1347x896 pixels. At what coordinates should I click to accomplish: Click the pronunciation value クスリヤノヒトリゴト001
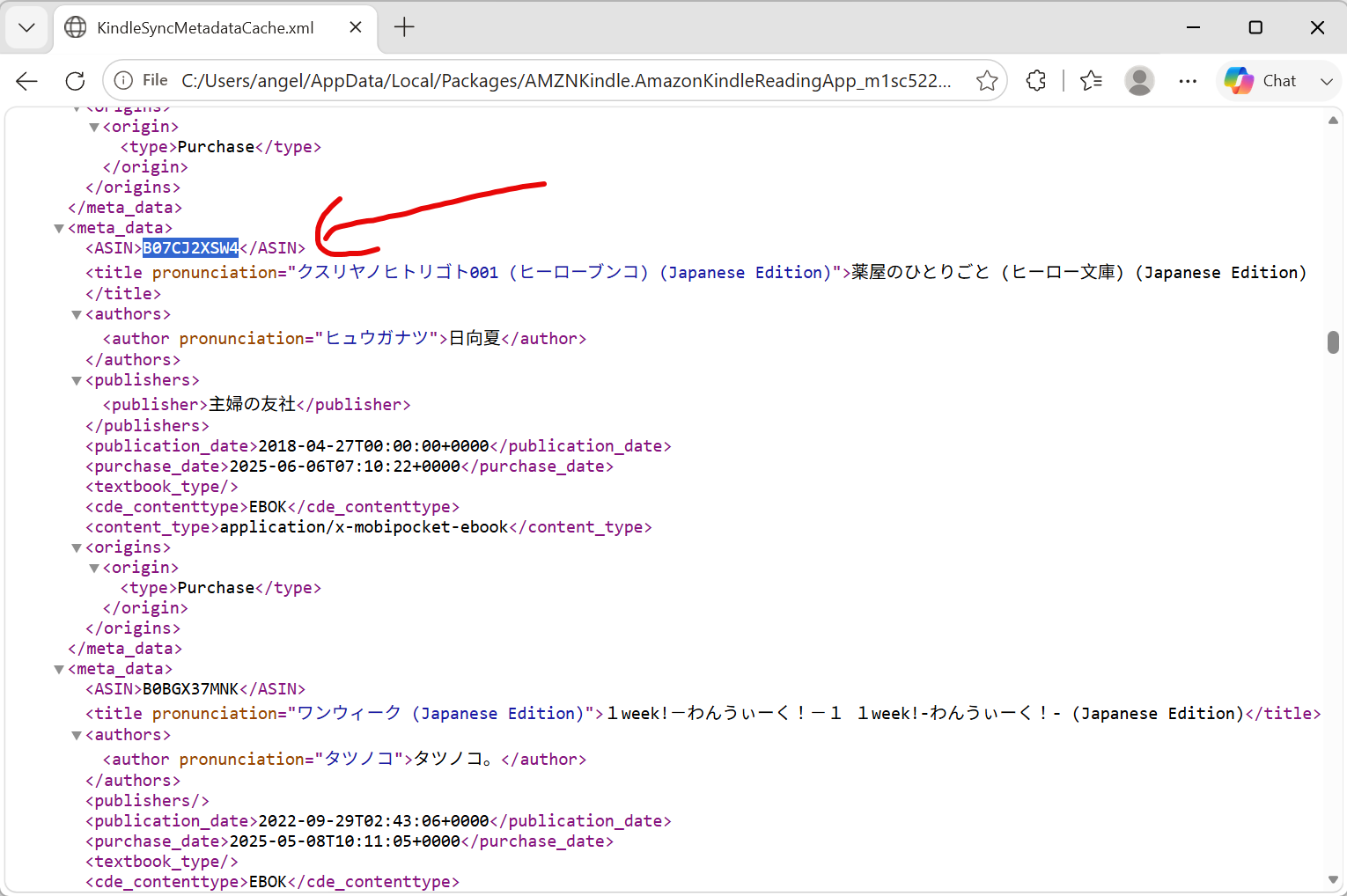(x=398, y=272)
